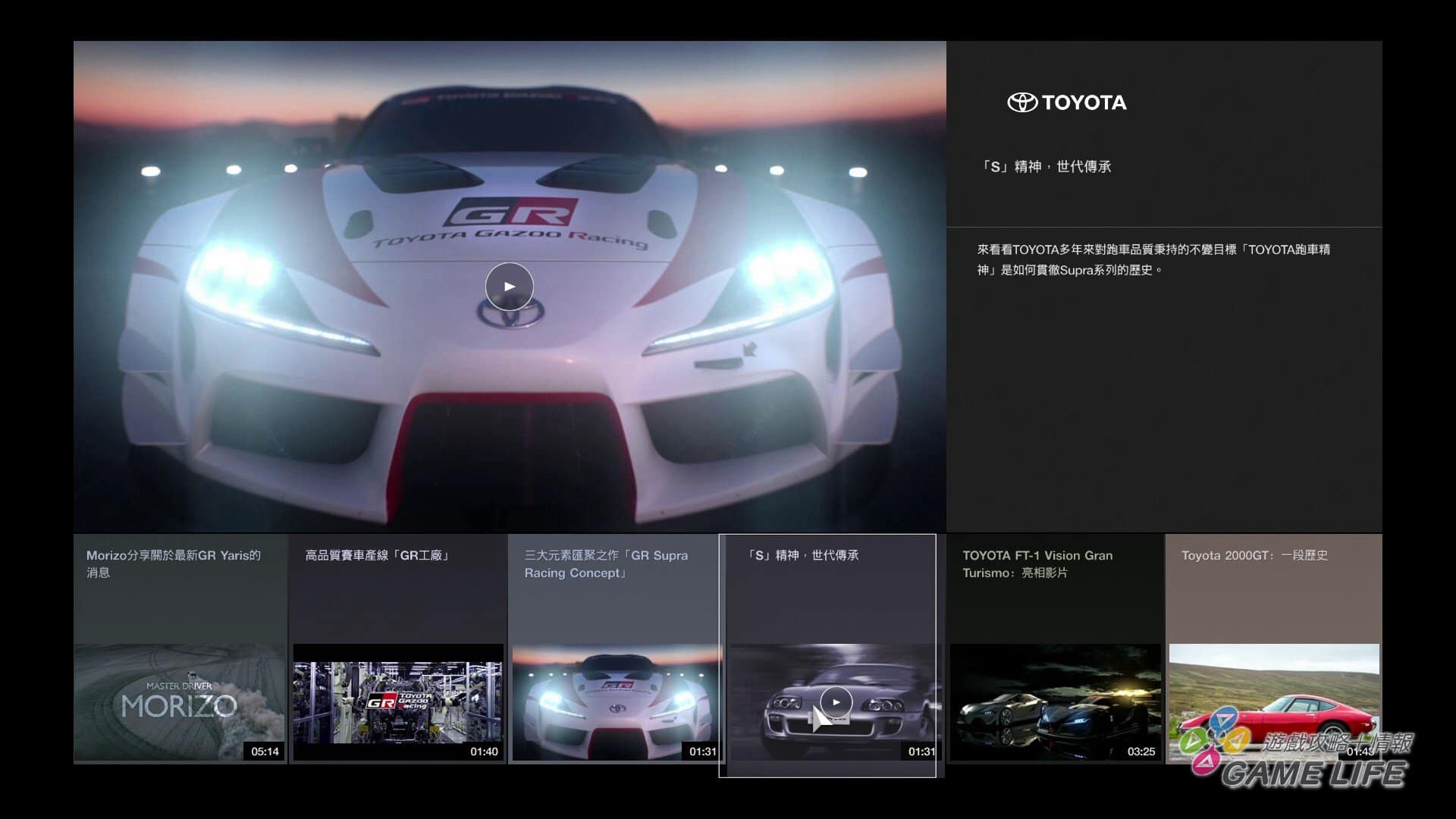1456x819 pixels.
Task: Click the 01:40 duration badge
Action: 484,752
